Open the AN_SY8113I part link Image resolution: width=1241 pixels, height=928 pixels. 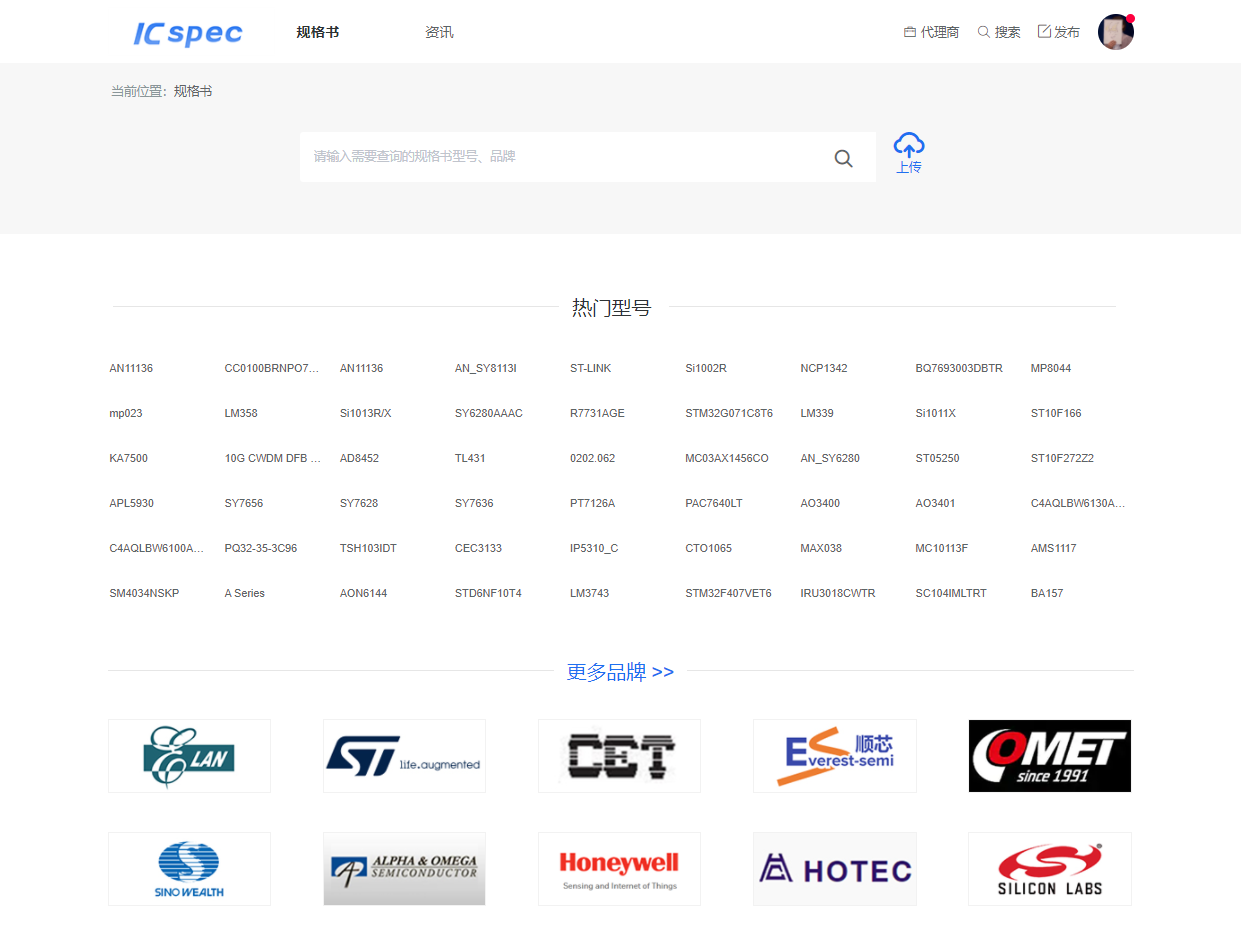[486, 368]
